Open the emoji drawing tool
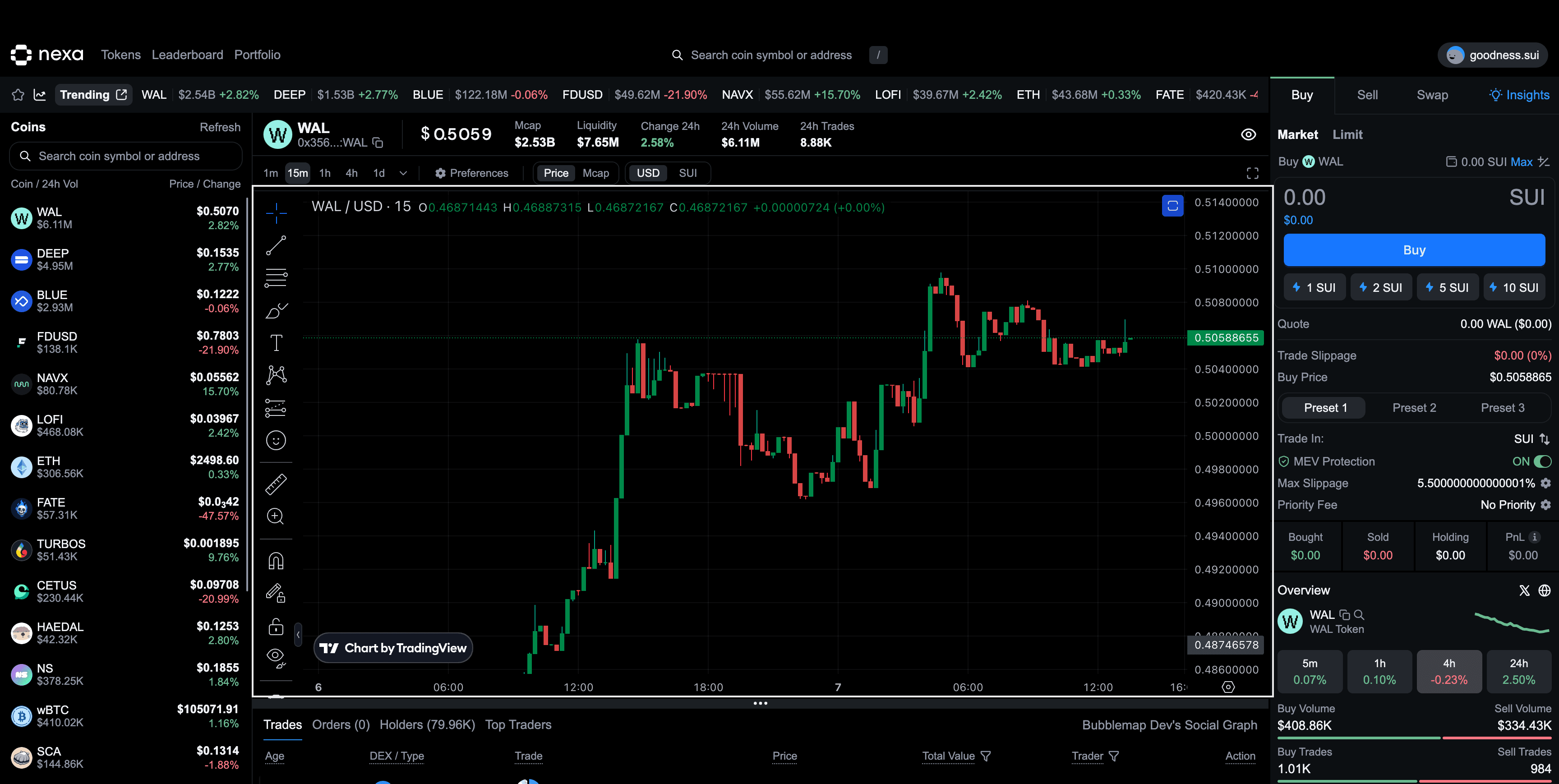 276,440
